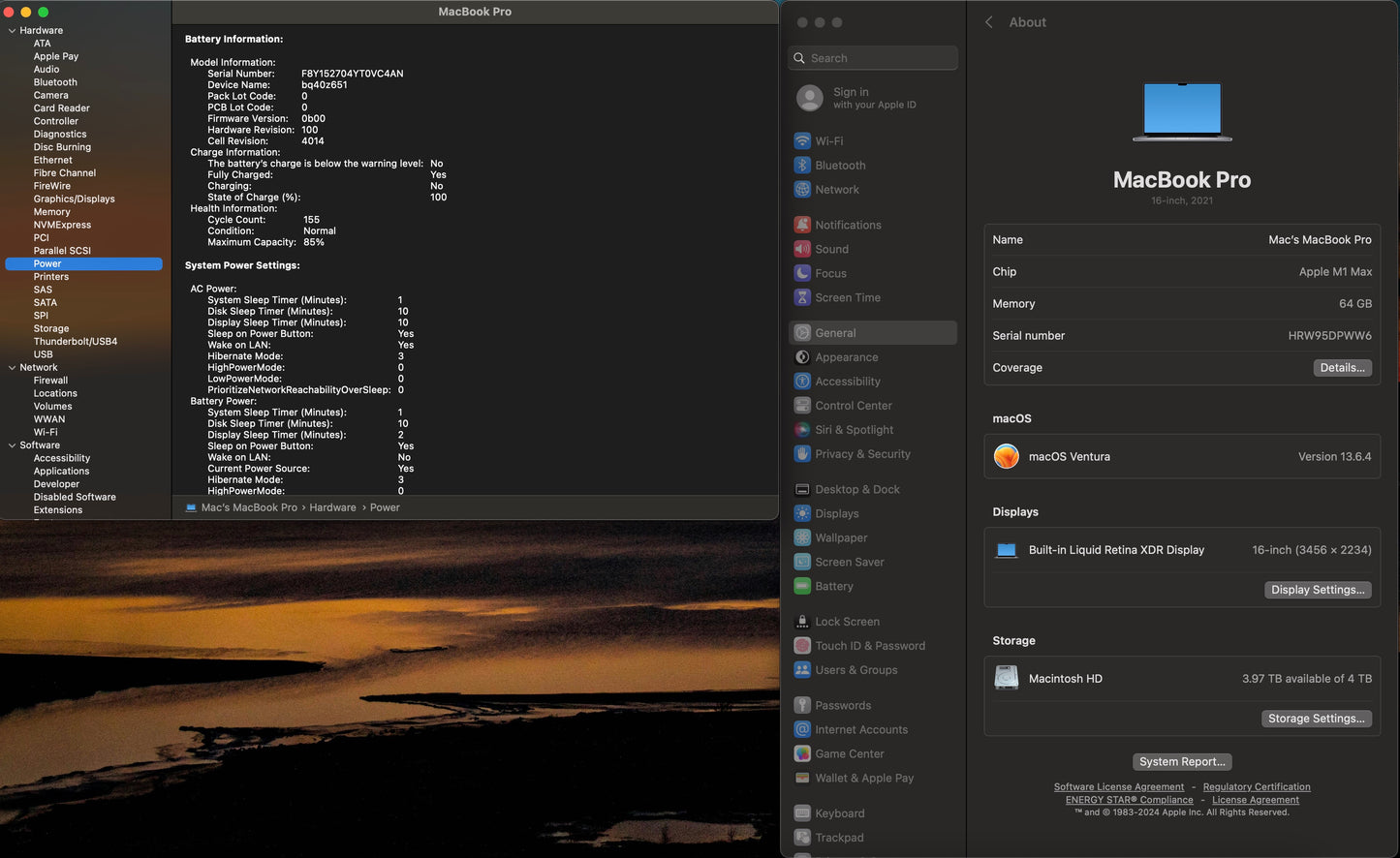Open Desktop & Dock icon

(802, 490)
